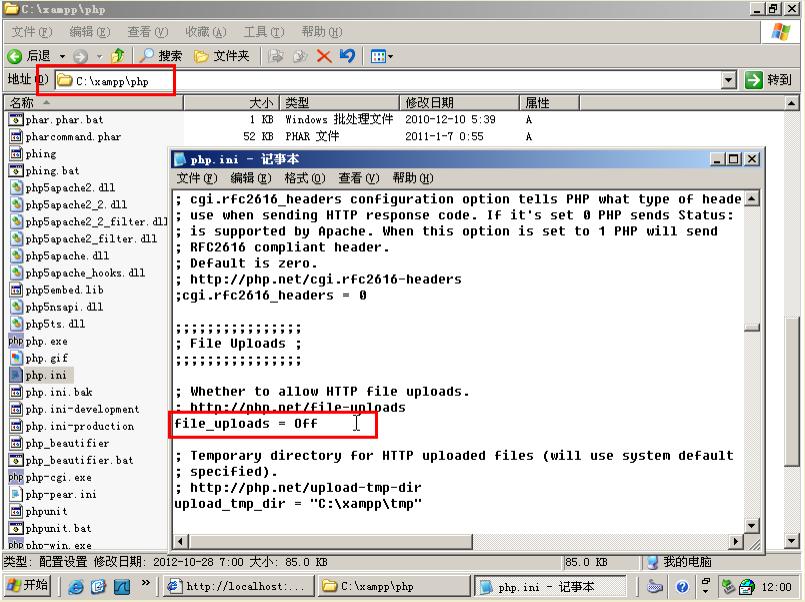Sort by Date Modified (修改日期) column header

point(459,103)
